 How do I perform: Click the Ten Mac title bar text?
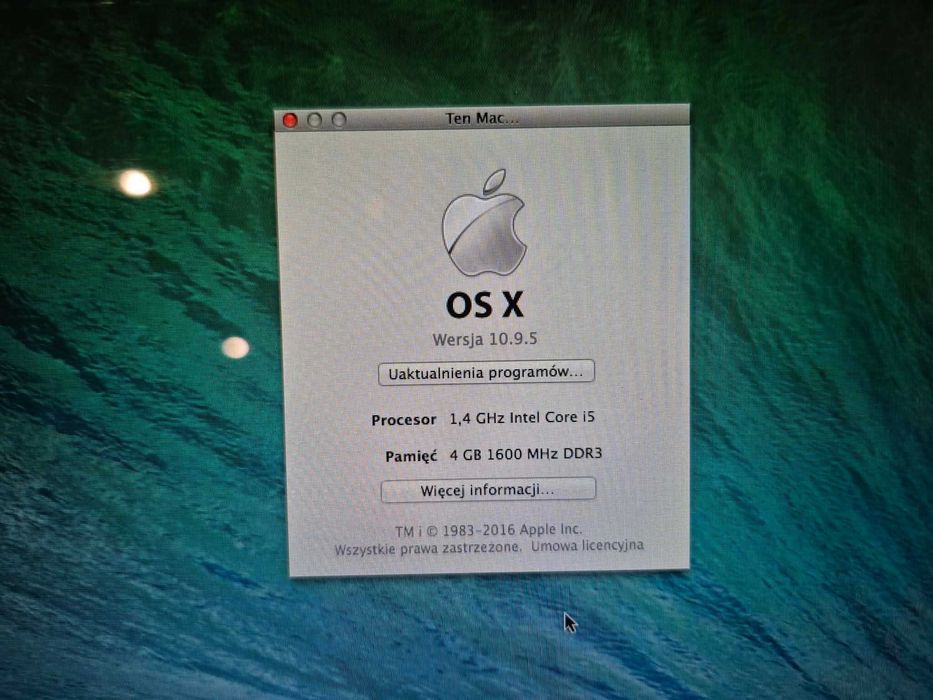click(x=483, y=118)
